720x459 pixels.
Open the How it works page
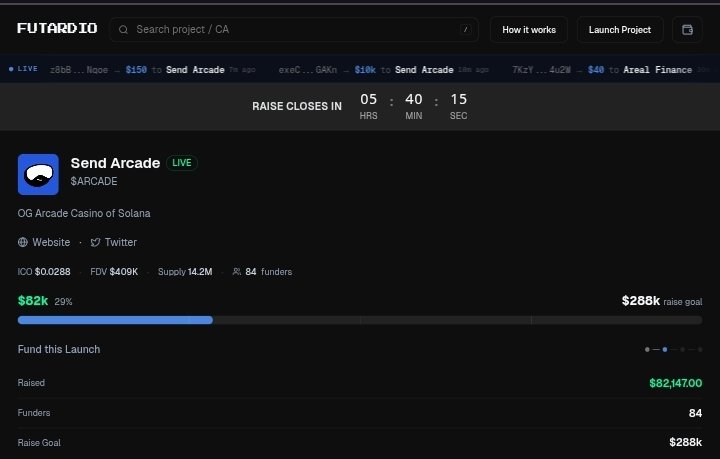(529, 29)
